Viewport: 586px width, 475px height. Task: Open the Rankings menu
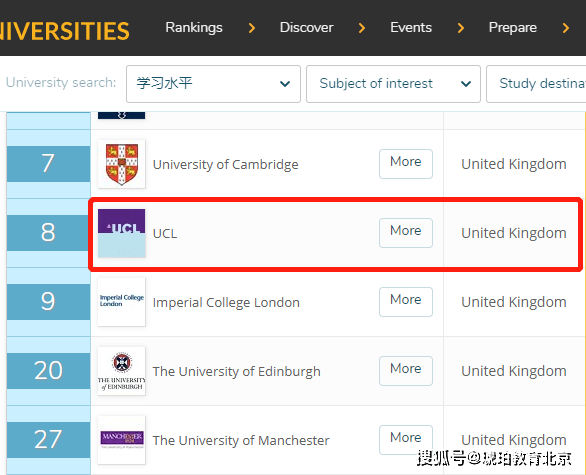coord(194,28)
